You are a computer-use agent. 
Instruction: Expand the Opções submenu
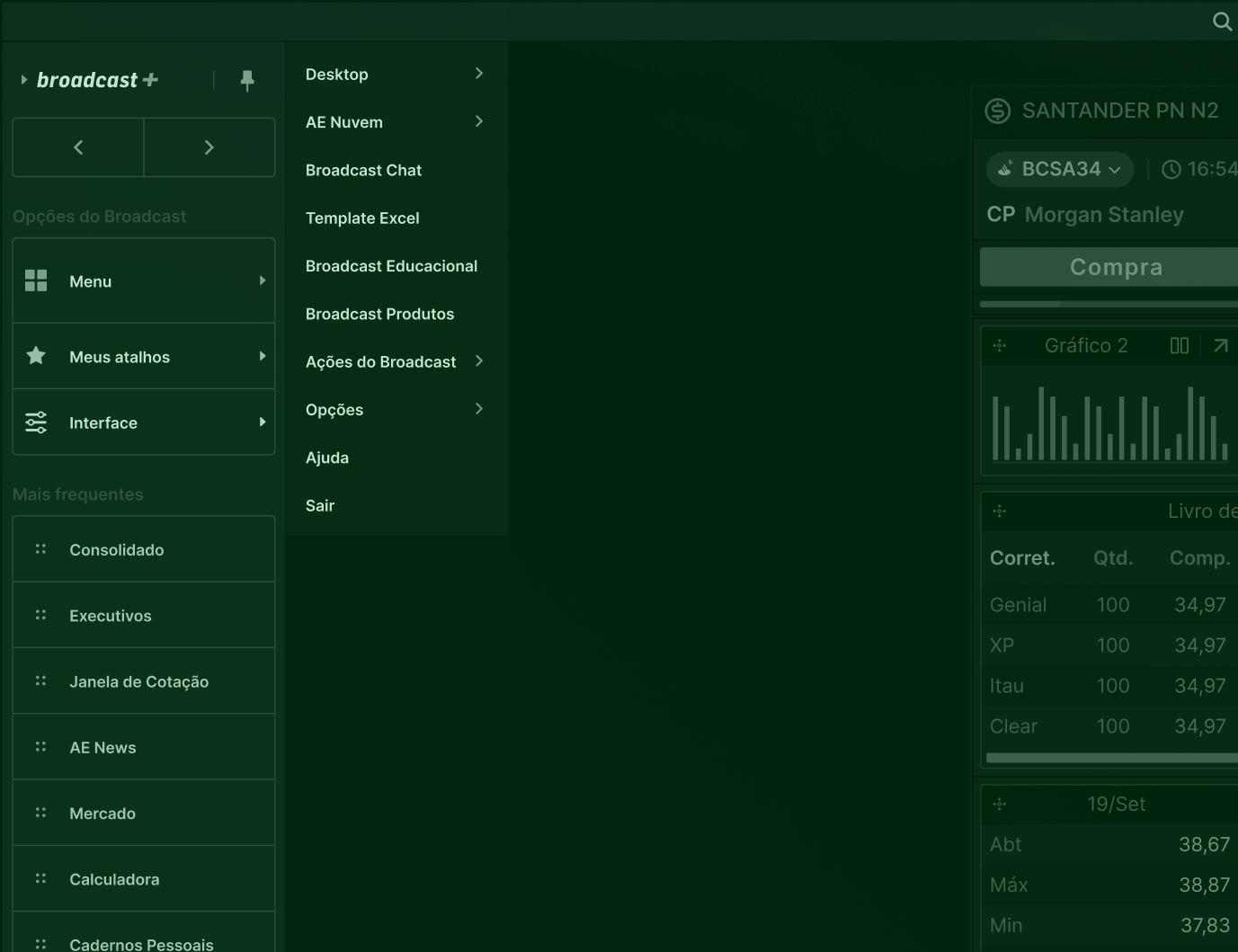(x=478, y=409)
